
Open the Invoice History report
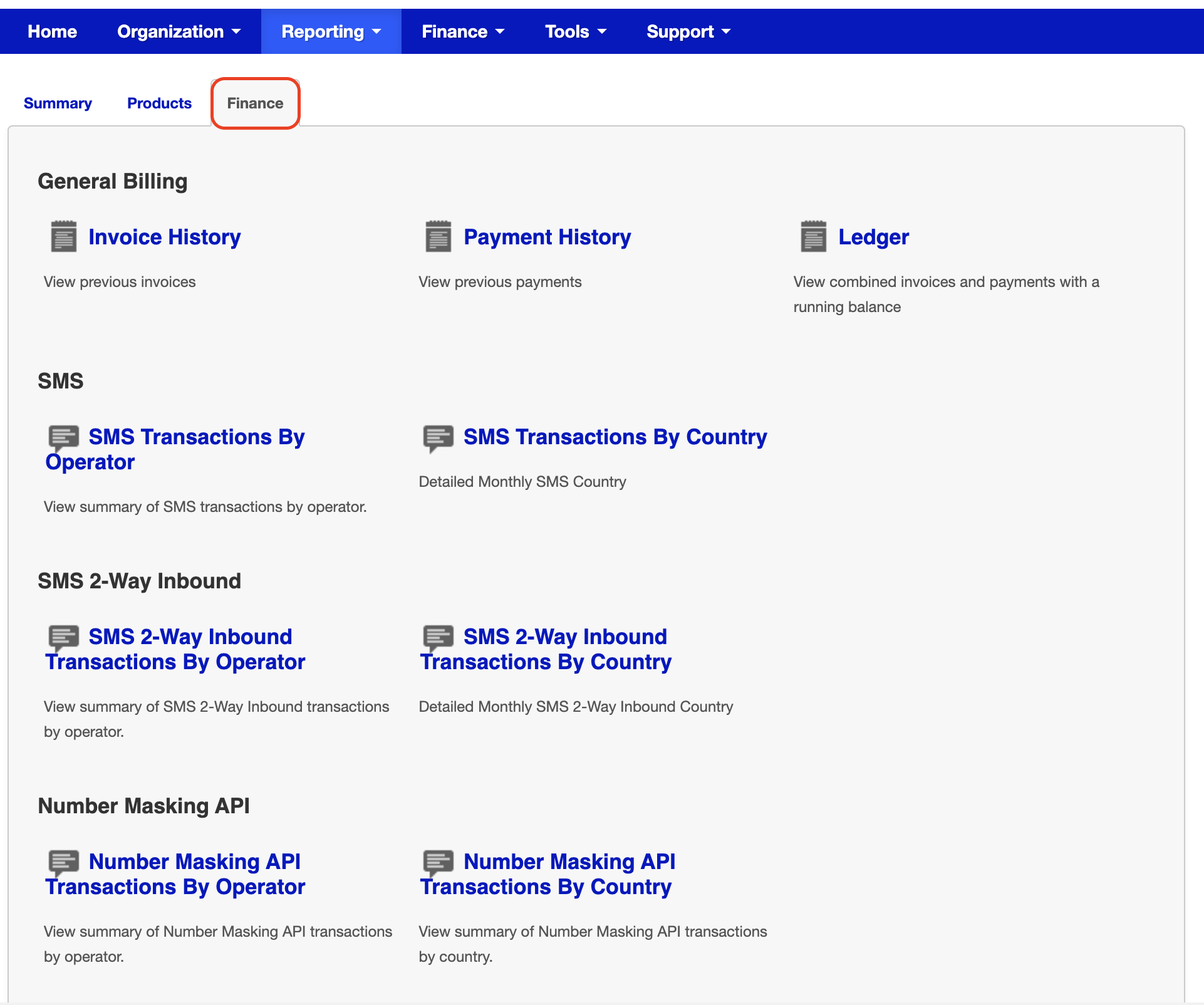point(165,237)
